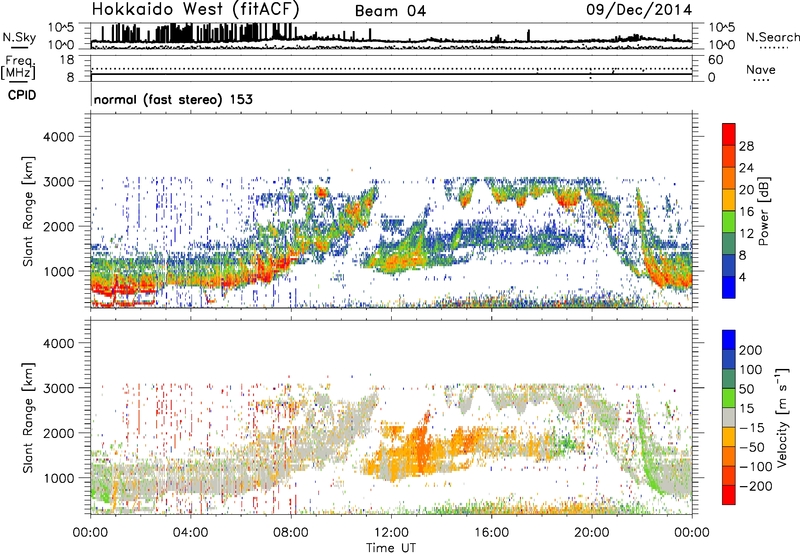The height and width of the screenshot is (554, 800).
Task: Pick the blue top segment of velocity colorbar
Action: [x=729, y=340]
